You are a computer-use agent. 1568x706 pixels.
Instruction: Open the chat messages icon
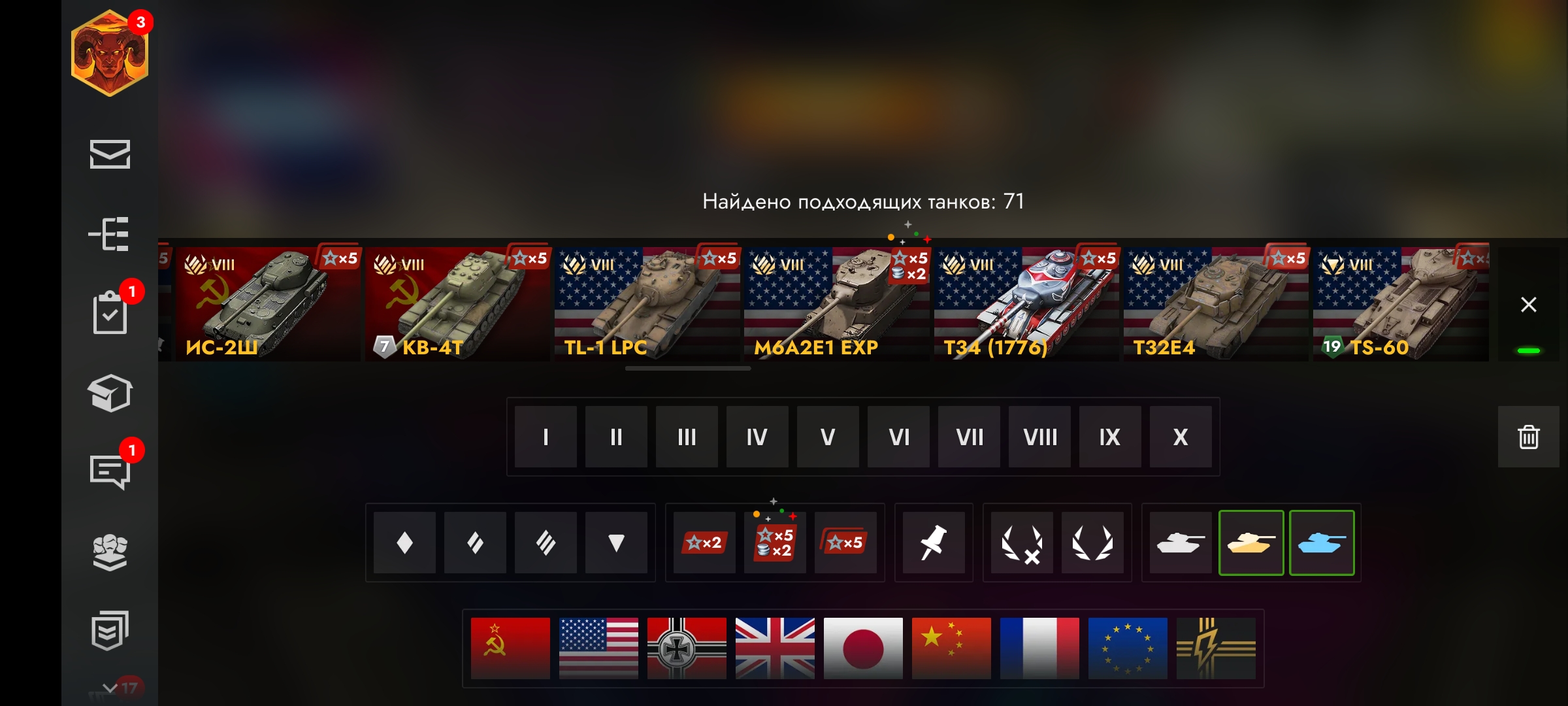pyautogui.click(x=110, y=472)
